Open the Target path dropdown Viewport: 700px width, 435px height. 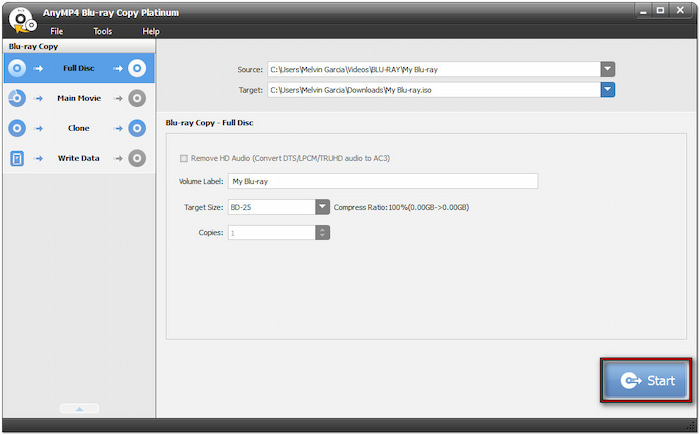607,90
